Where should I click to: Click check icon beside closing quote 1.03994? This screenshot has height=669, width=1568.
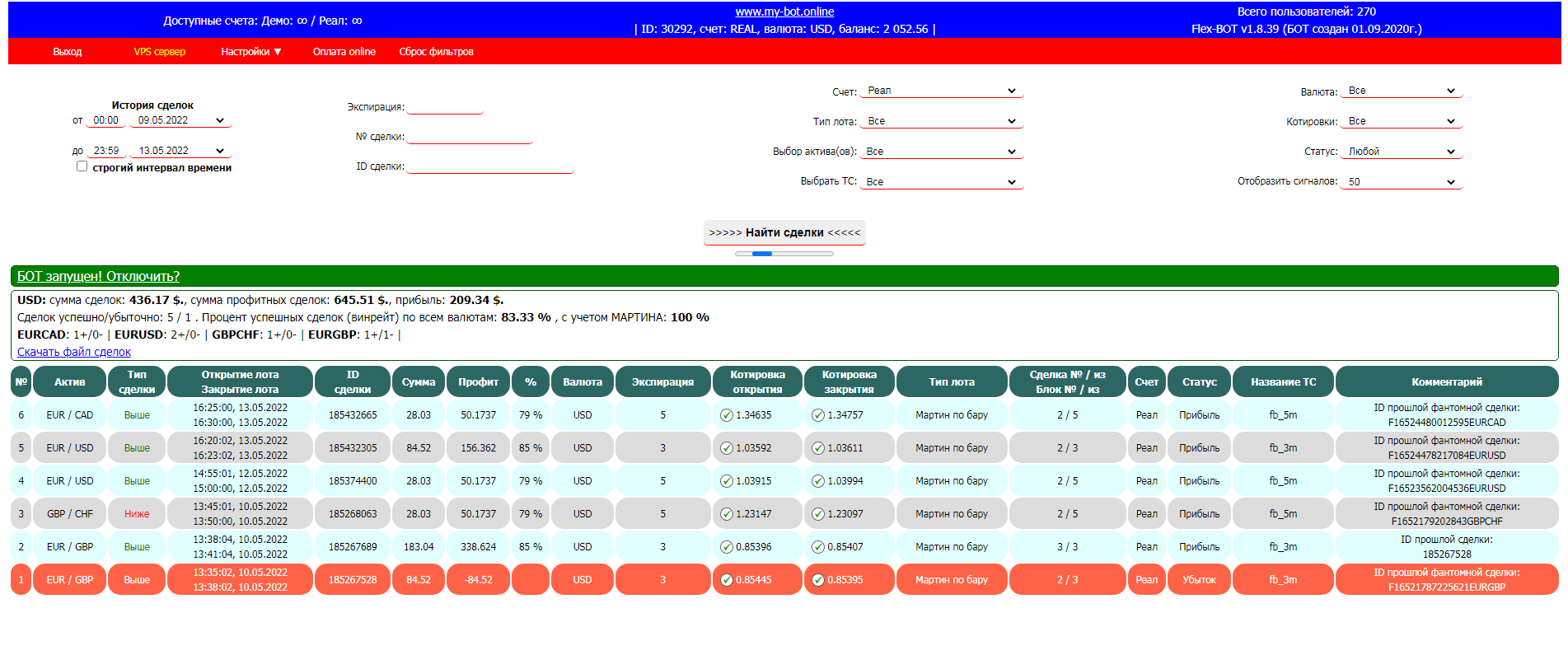click(x=818, y=481)
